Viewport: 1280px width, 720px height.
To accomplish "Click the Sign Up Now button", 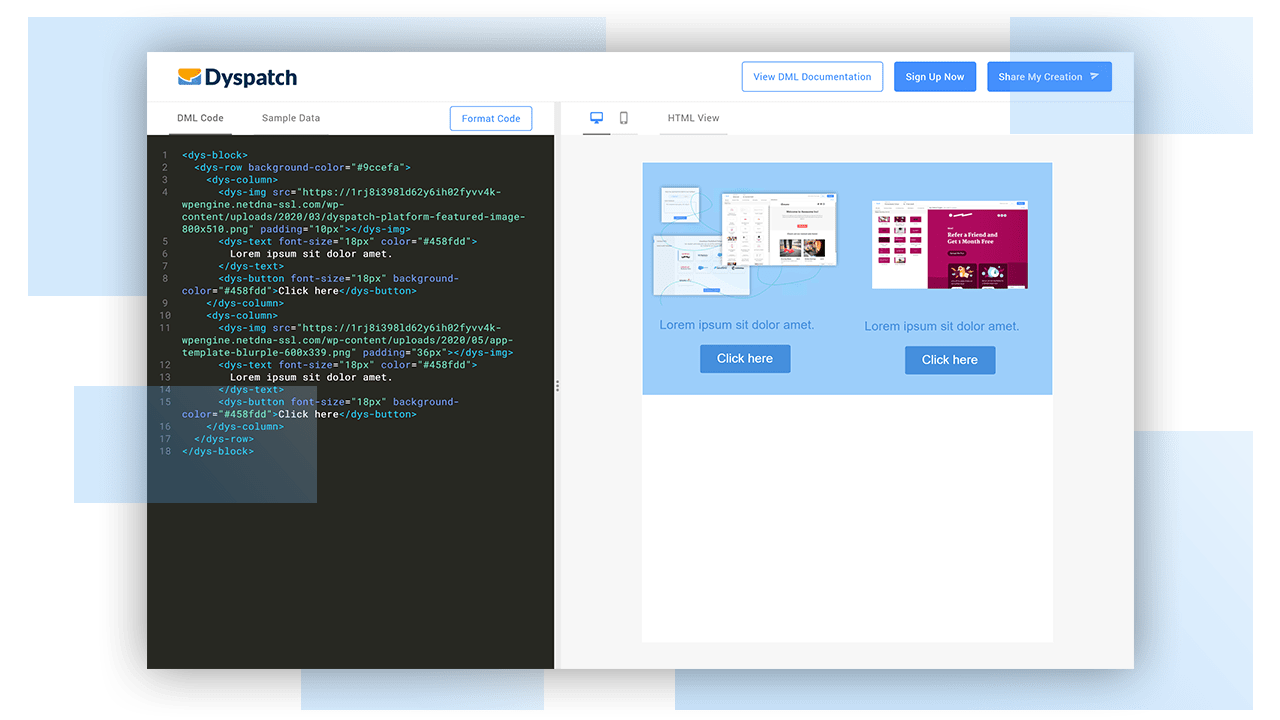I will [x=935, y=76].
